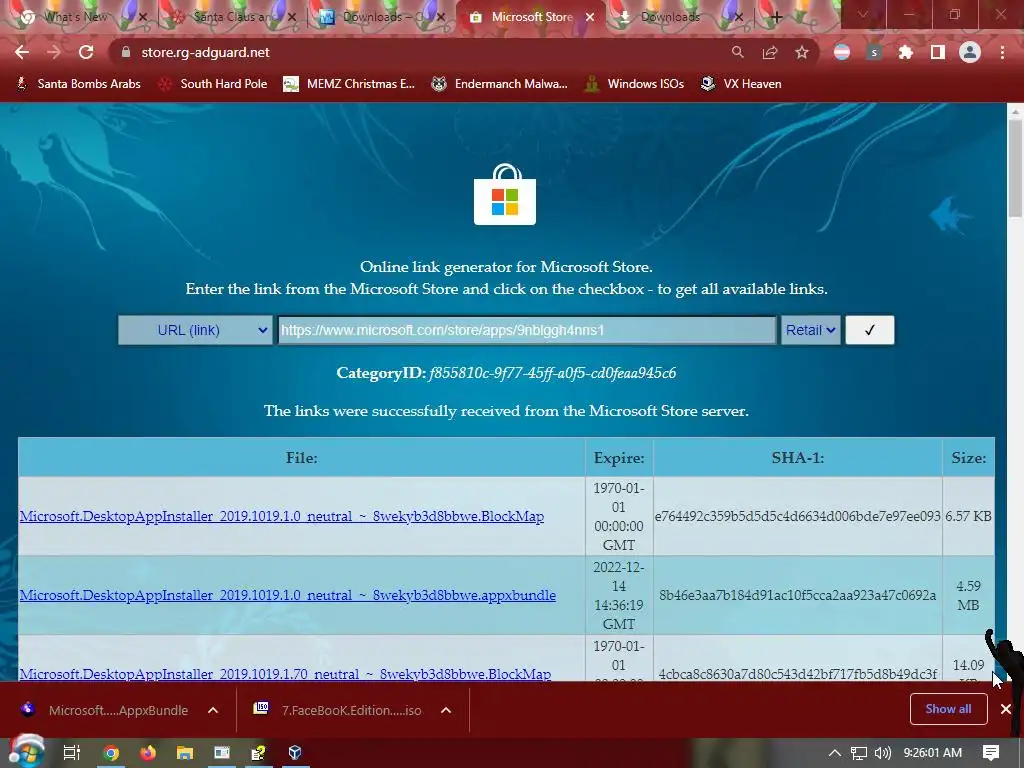Show hidden system tray icons
This screenshot has width=1024, height=768.
(x=834, y=753)
